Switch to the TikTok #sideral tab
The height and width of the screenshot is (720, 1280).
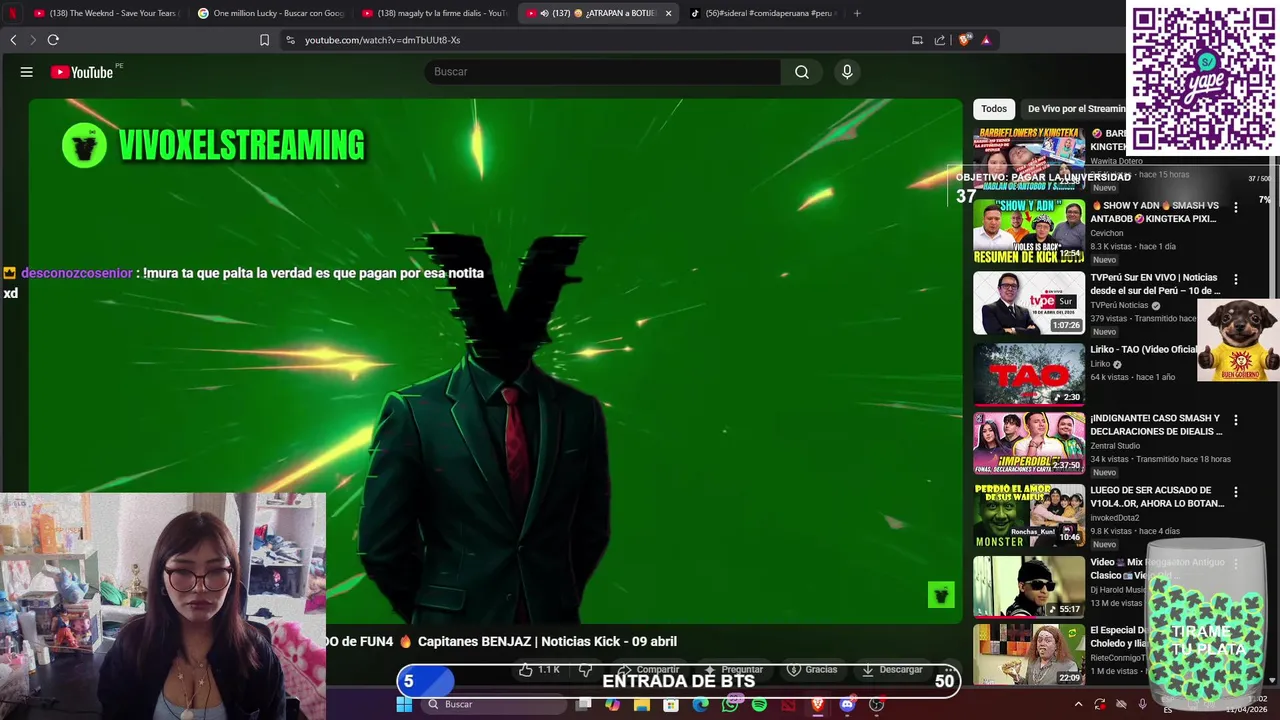762,13
